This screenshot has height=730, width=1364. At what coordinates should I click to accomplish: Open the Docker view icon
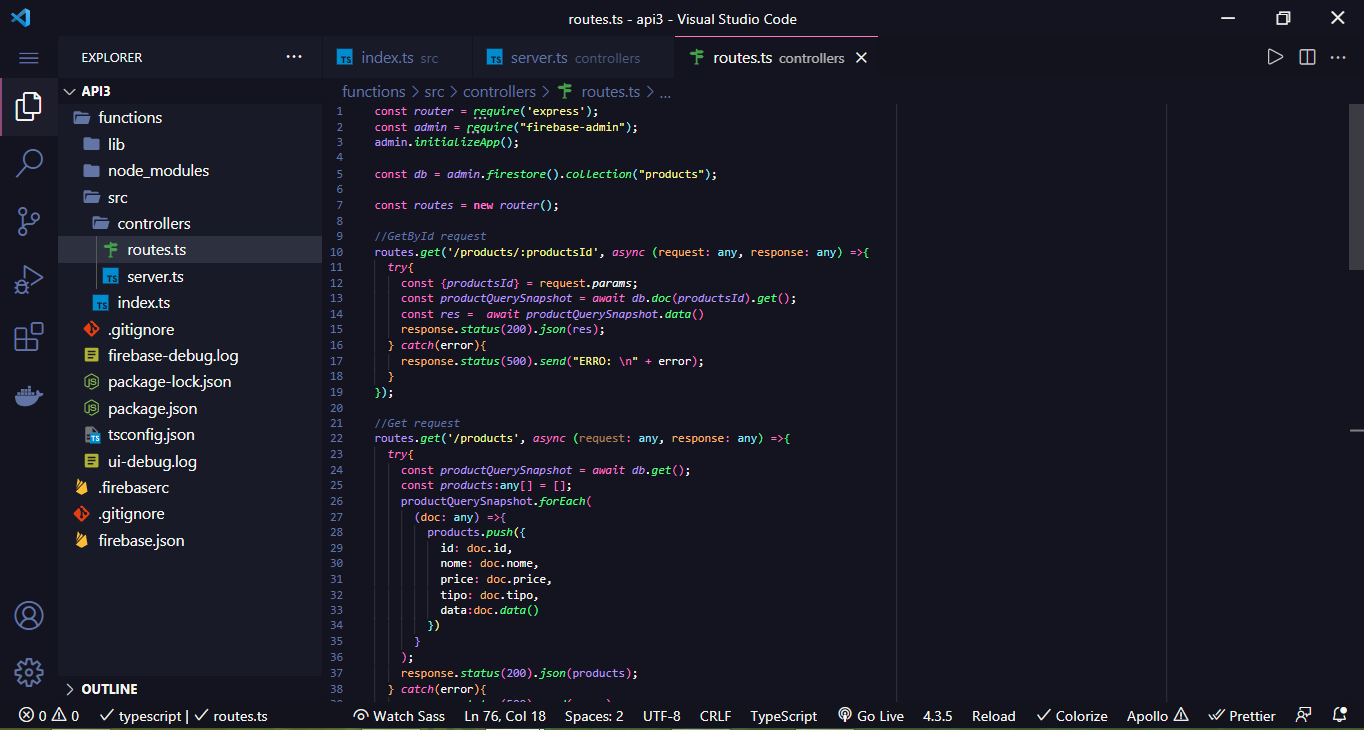coord(29,395)
